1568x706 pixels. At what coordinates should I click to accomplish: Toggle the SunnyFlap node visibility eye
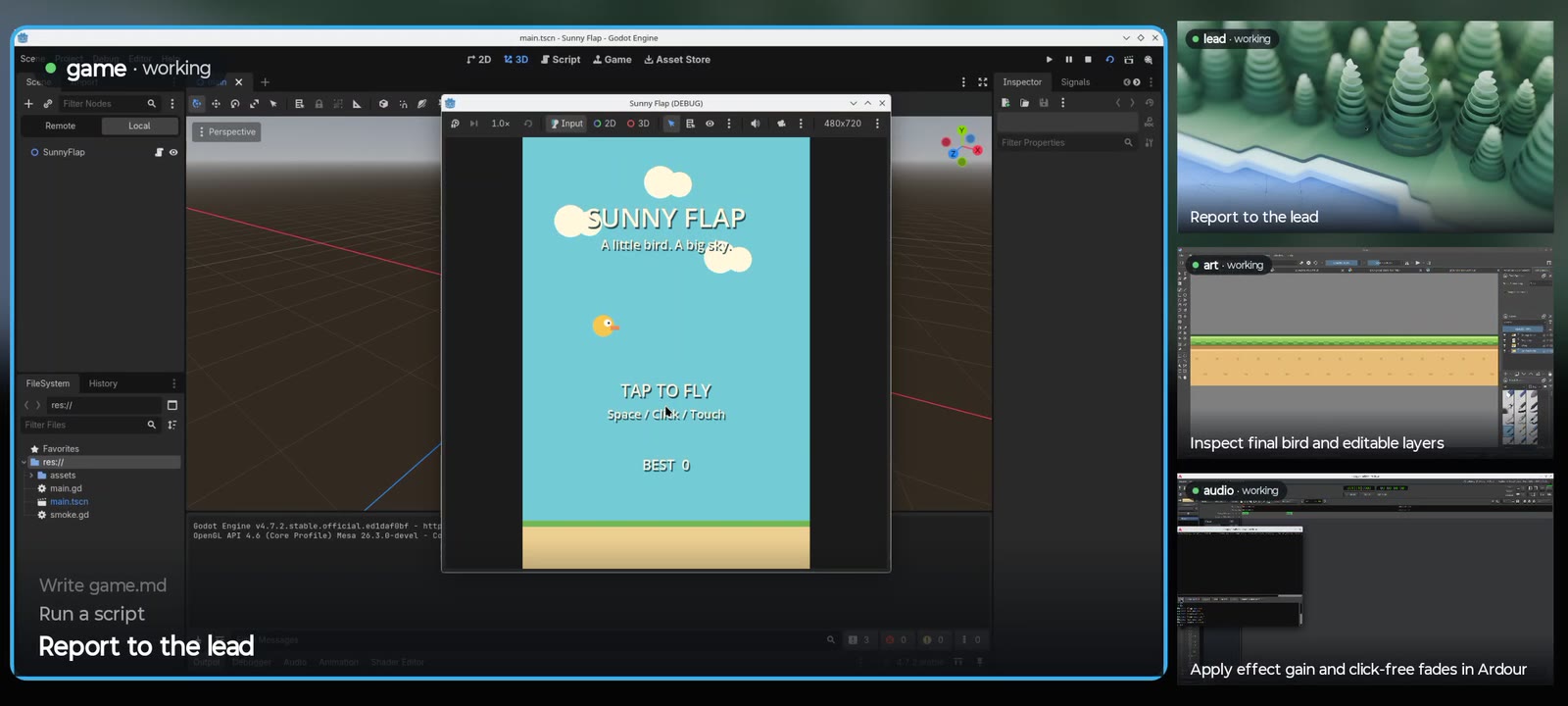click(173, 152)
